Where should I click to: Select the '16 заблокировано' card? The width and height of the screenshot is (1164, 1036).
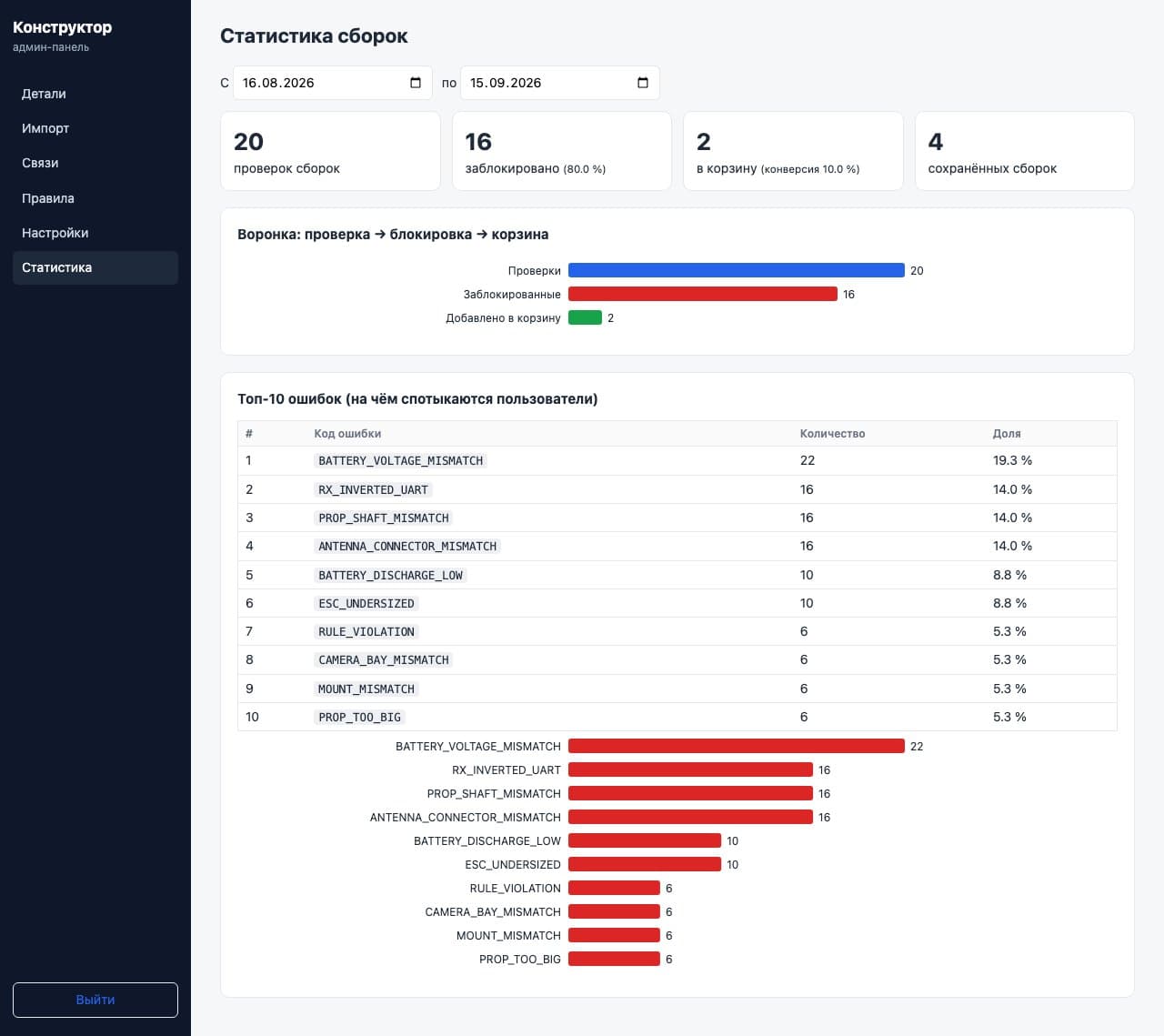[x=562, y=151]
